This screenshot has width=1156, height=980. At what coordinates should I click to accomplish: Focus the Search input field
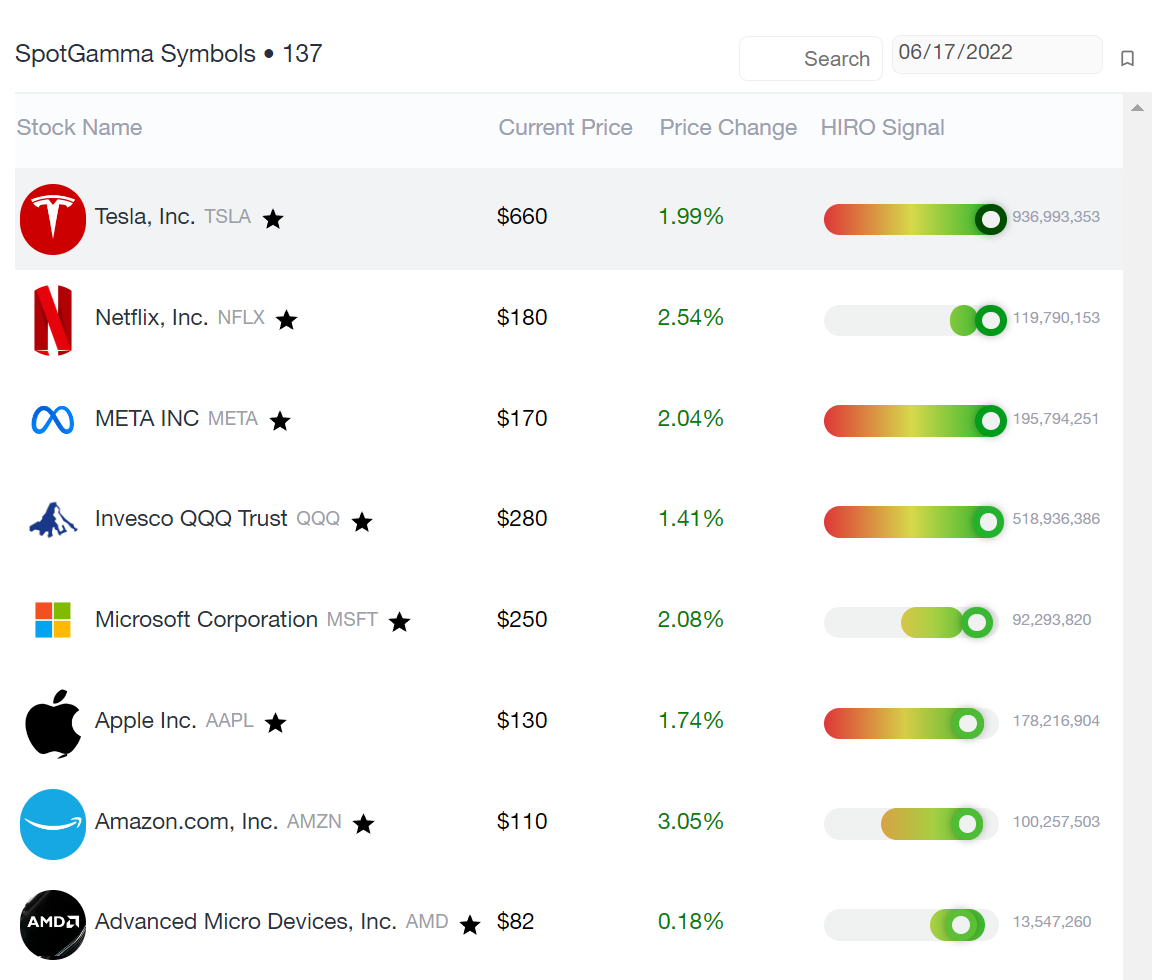point(811,58)
